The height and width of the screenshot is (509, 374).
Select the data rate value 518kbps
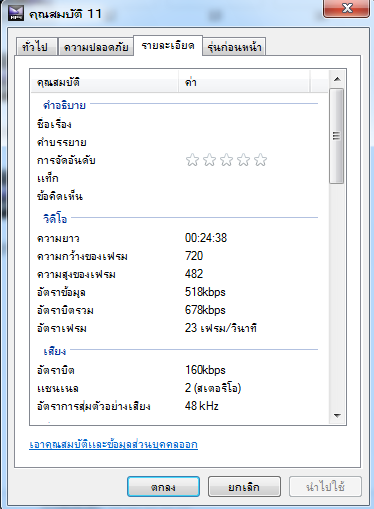[x=205, y=292]
